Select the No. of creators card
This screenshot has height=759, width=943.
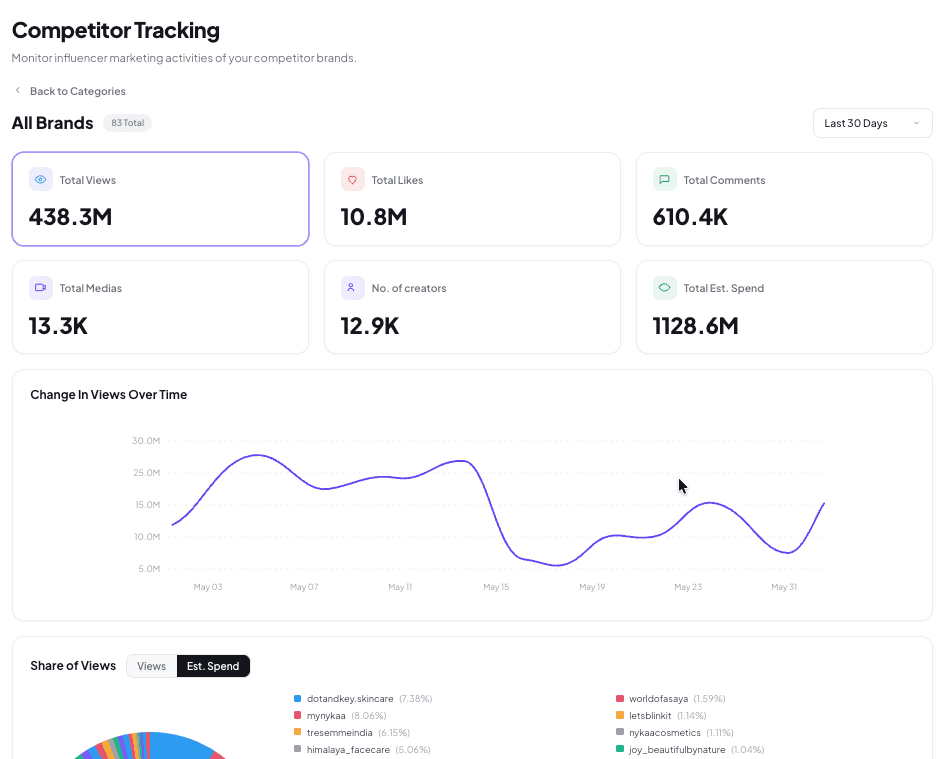click(x=472, y=307)
